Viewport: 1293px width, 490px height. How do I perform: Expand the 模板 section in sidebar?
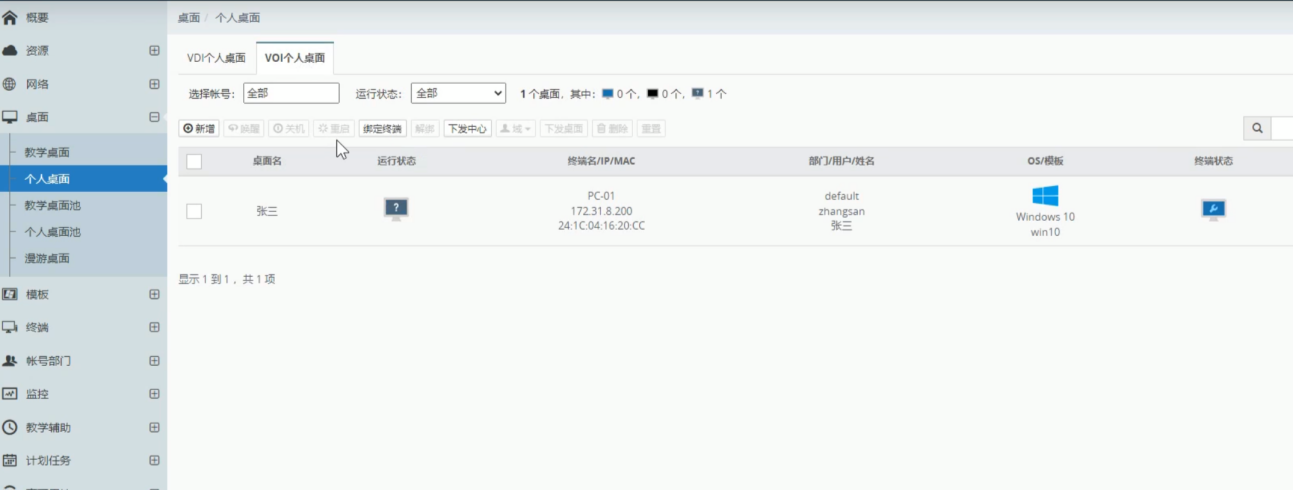154,294
